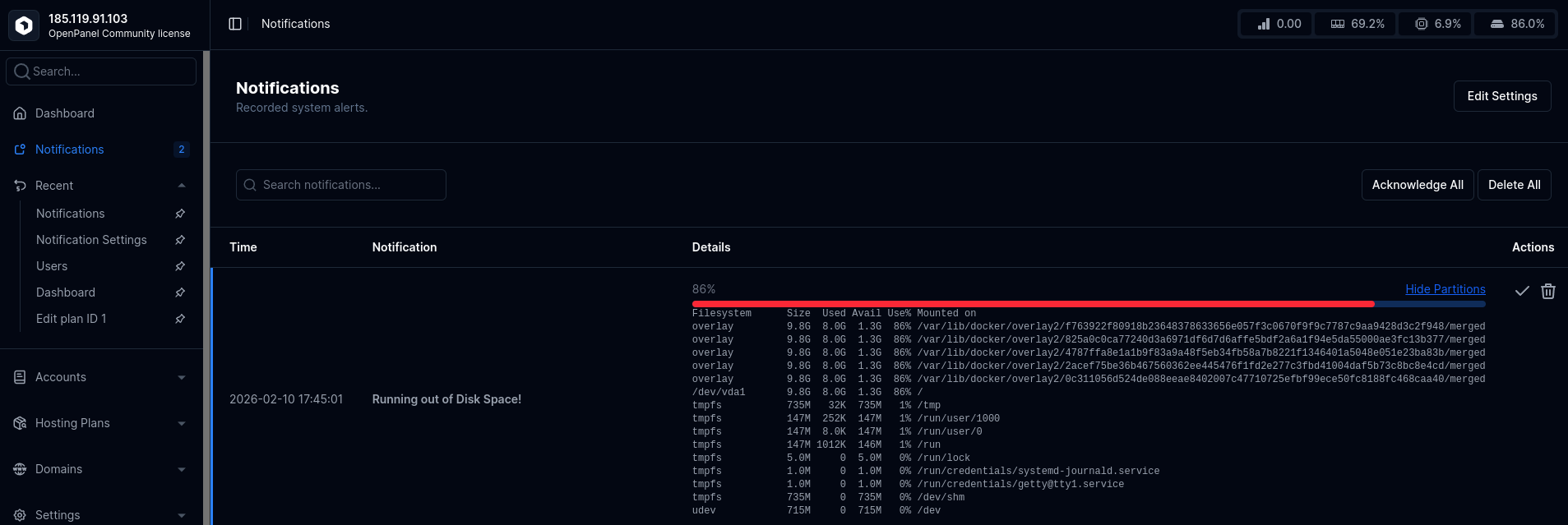Screen dimensions: 1568x525
Task: Focus the Search notifications field
Action: pyautogui.click(x=341, y=185)
